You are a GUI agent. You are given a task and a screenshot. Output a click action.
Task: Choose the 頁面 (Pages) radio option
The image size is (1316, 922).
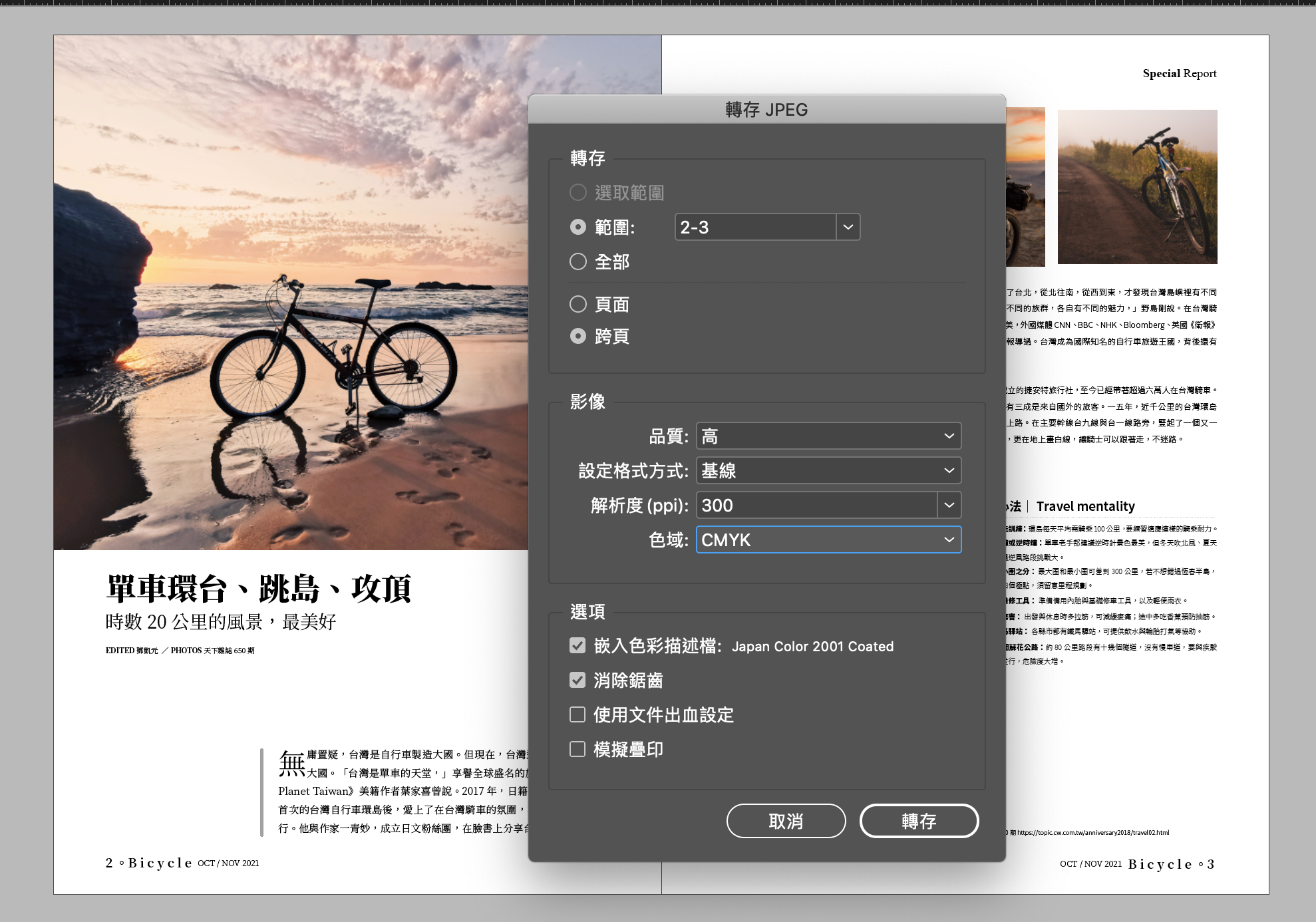point(578,305)
